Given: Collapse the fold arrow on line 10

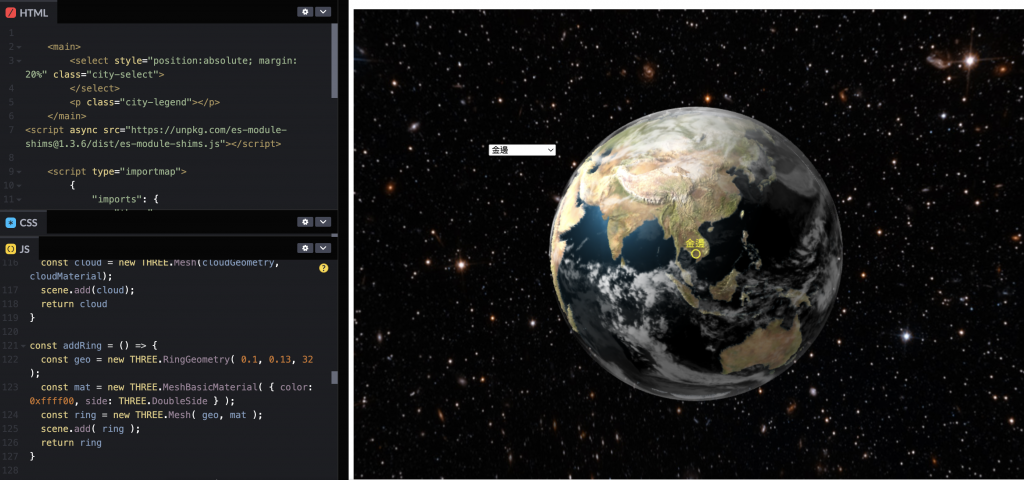Looking at the screenshot, I should 18,186.
